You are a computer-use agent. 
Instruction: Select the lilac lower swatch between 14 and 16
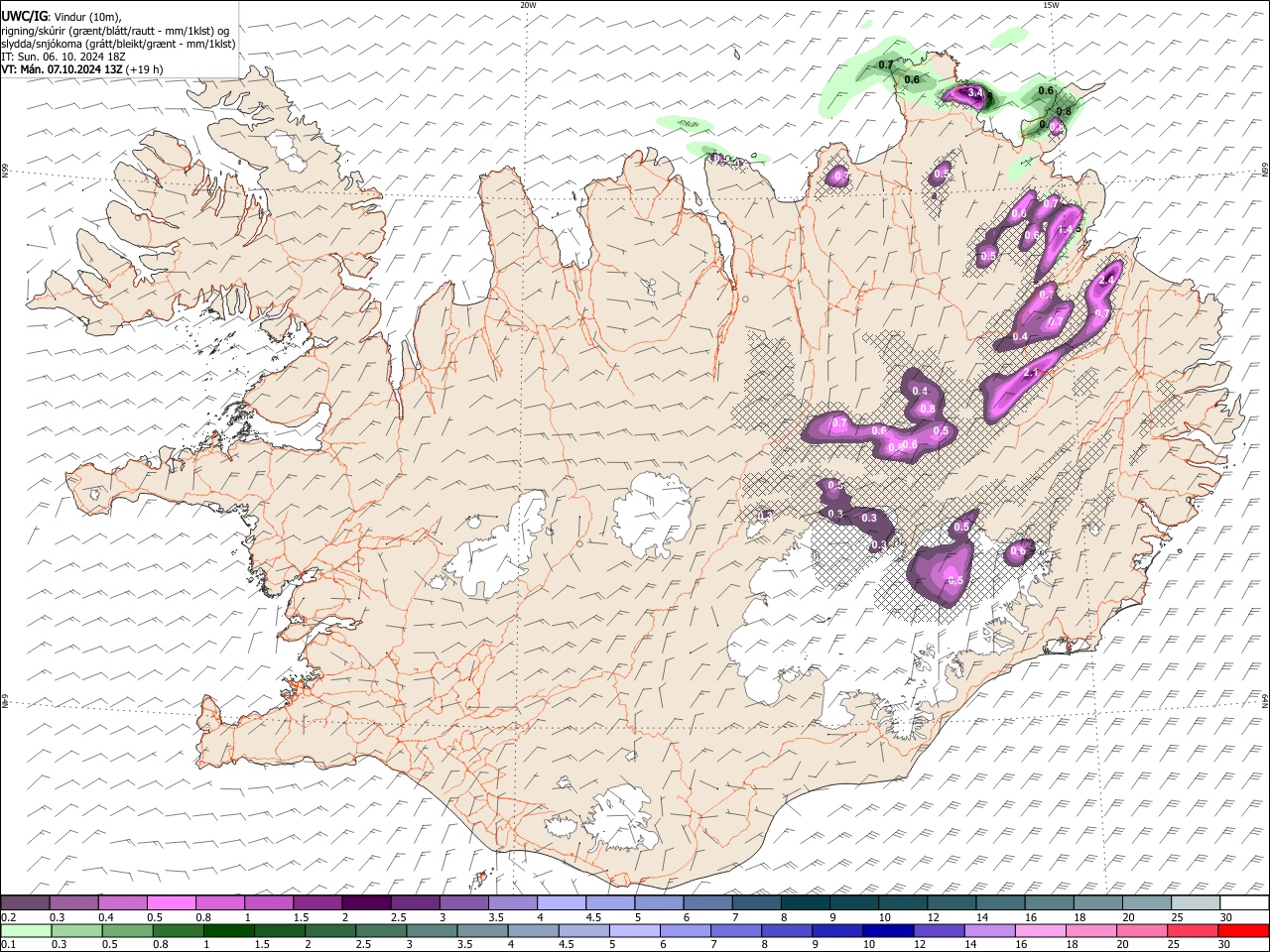(x=988, y=930)
